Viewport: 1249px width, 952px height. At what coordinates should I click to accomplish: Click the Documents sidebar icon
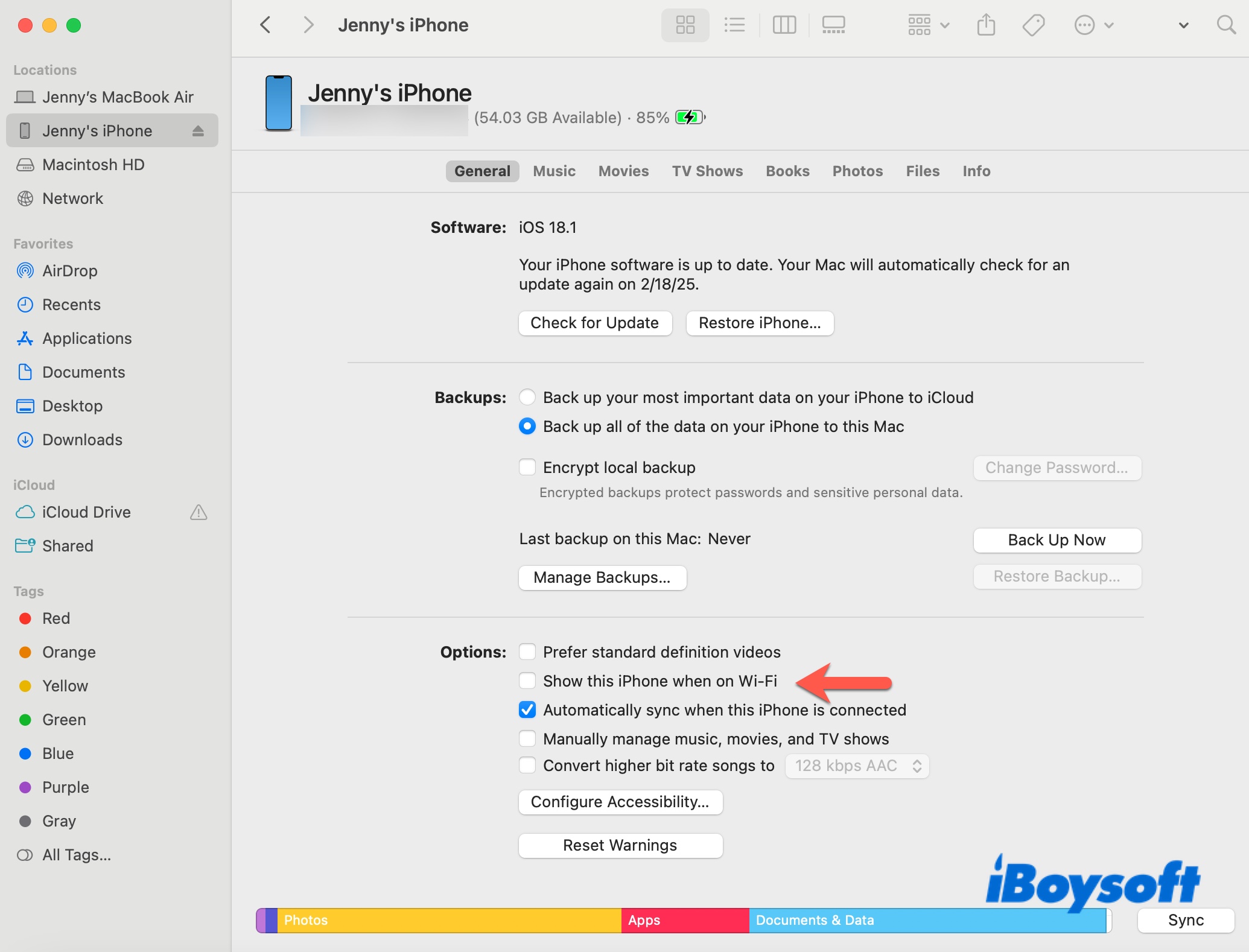click(25, 372)
